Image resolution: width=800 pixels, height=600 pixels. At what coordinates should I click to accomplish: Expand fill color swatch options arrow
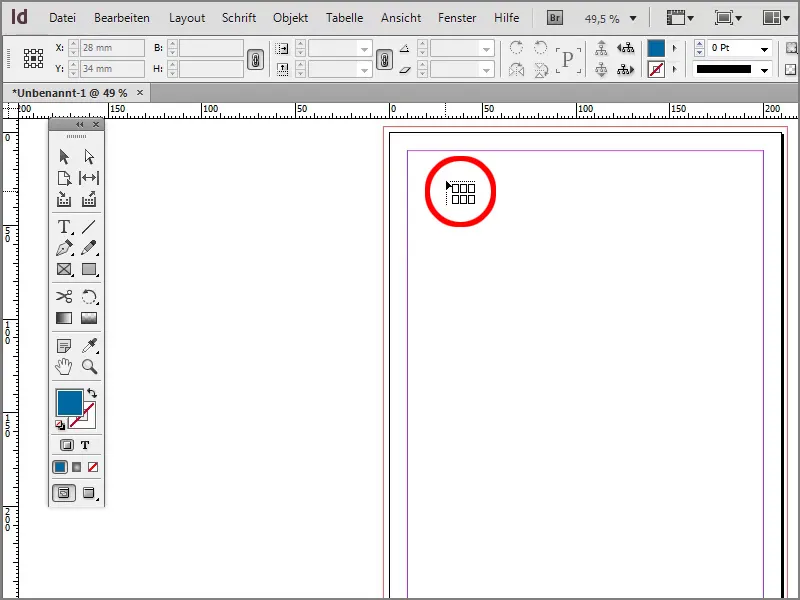pos(674,48)
